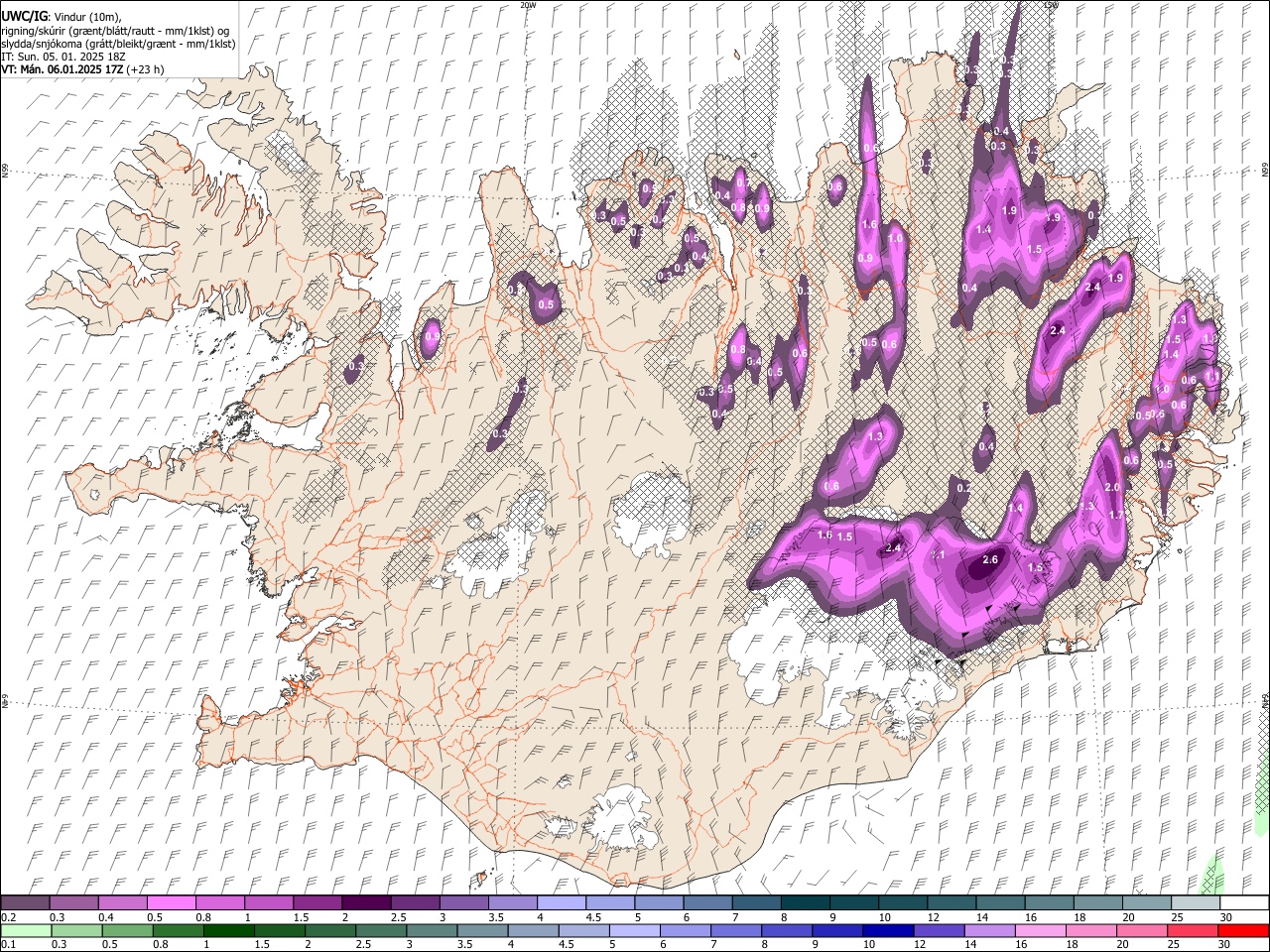Click the '0.4' label under upper legend row
The image size is (1270, 952).
tap(105, 917)
